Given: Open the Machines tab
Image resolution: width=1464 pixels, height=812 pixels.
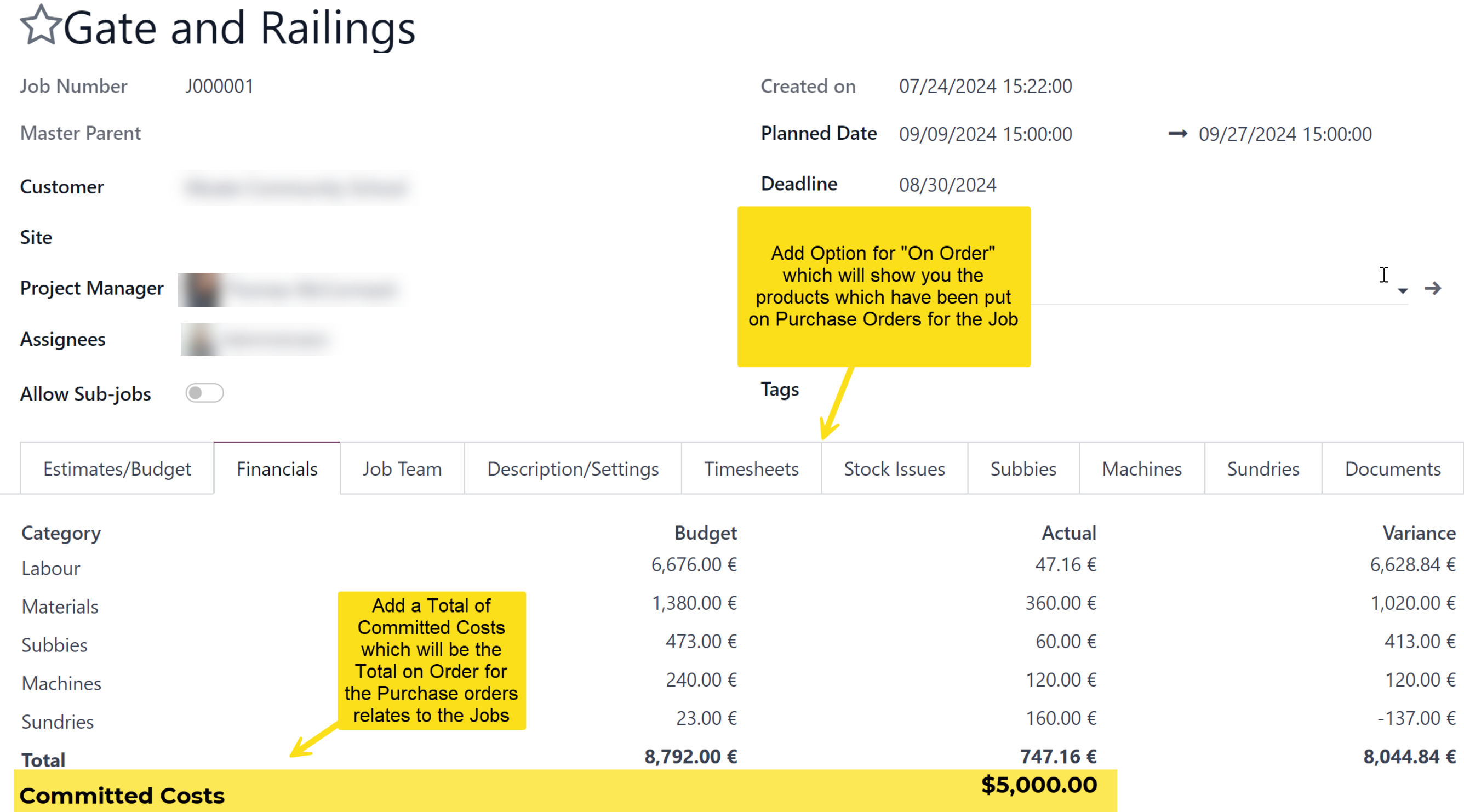Looking at the screenshot, I should [x=1141, y=469].
